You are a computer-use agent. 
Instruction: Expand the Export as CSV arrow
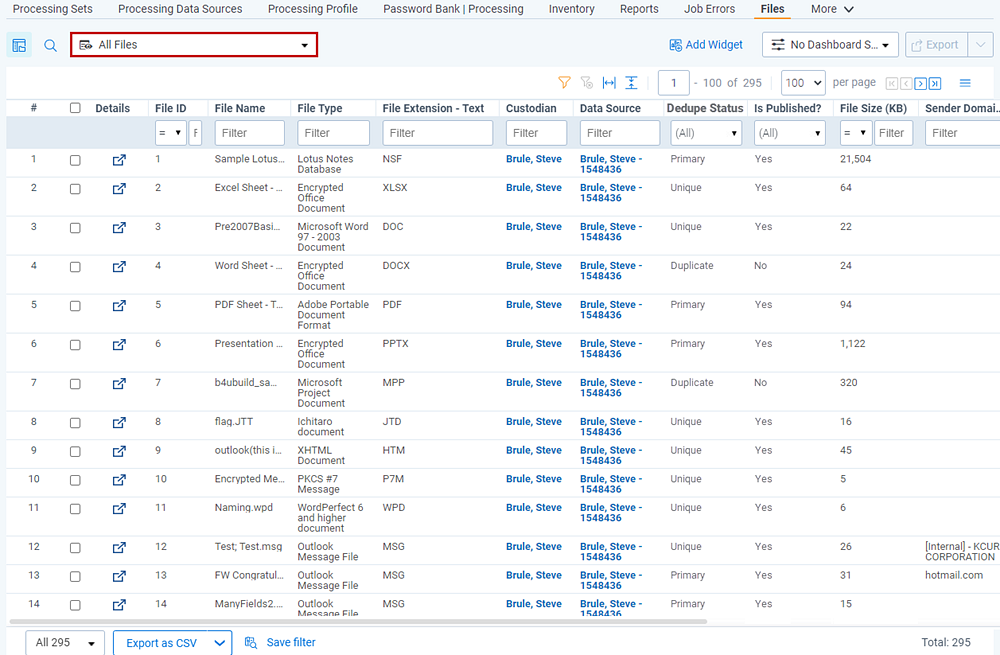coord(219,643)
